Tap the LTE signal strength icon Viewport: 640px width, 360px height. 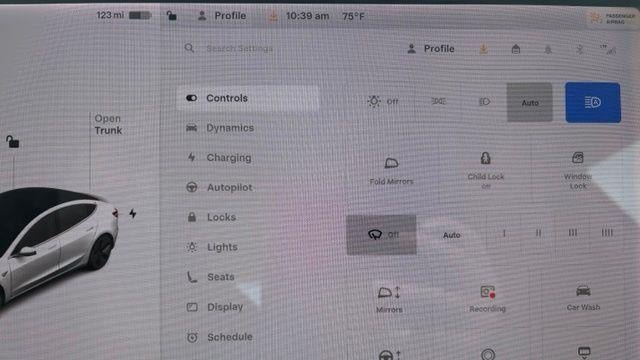(x=608, y=49)
